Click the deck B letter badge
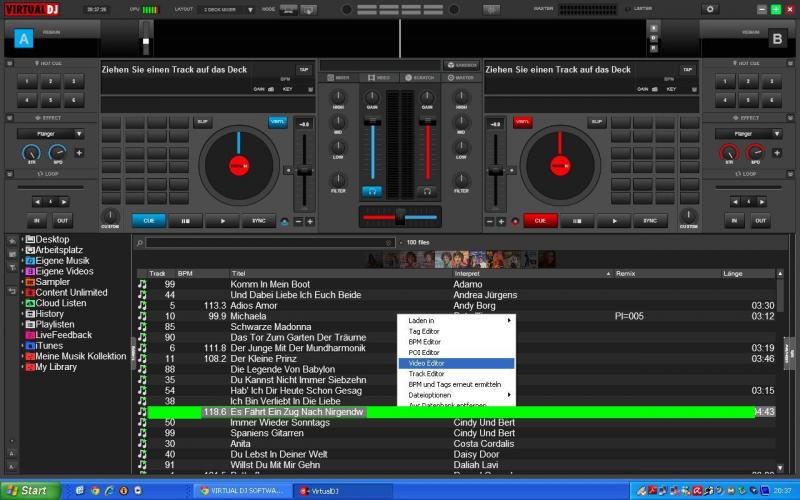The width and height of the screenshot is (800, 500). point(777,39)
